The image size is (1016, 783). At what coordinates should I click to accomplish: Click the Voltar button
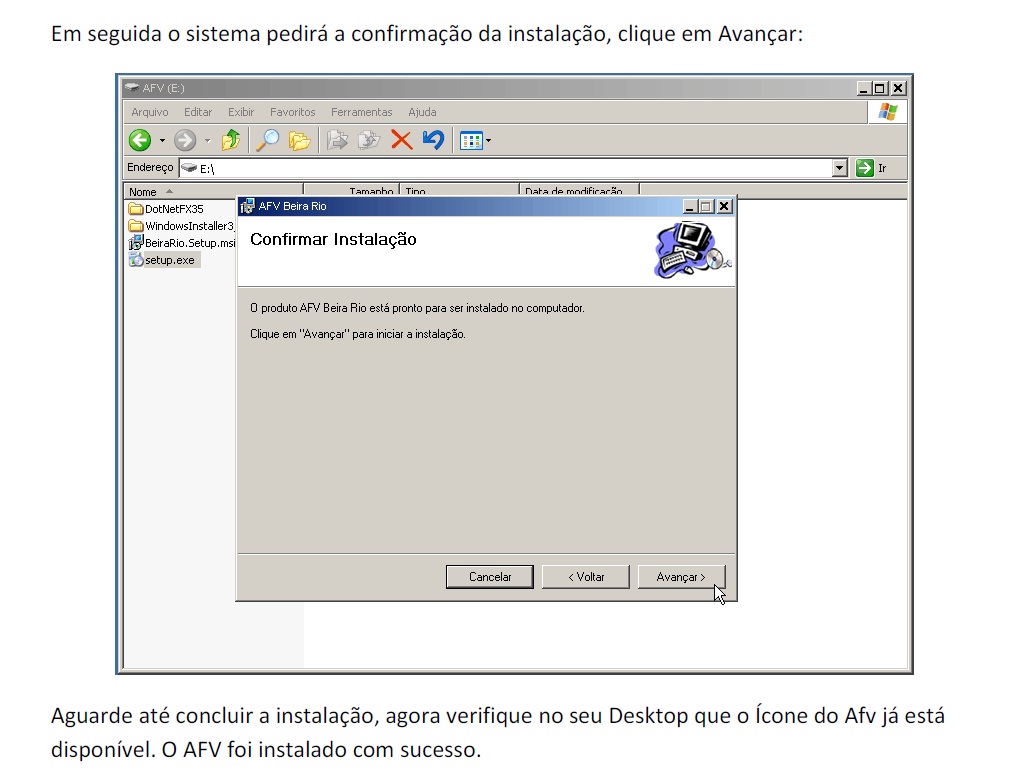tap(586, 577)
